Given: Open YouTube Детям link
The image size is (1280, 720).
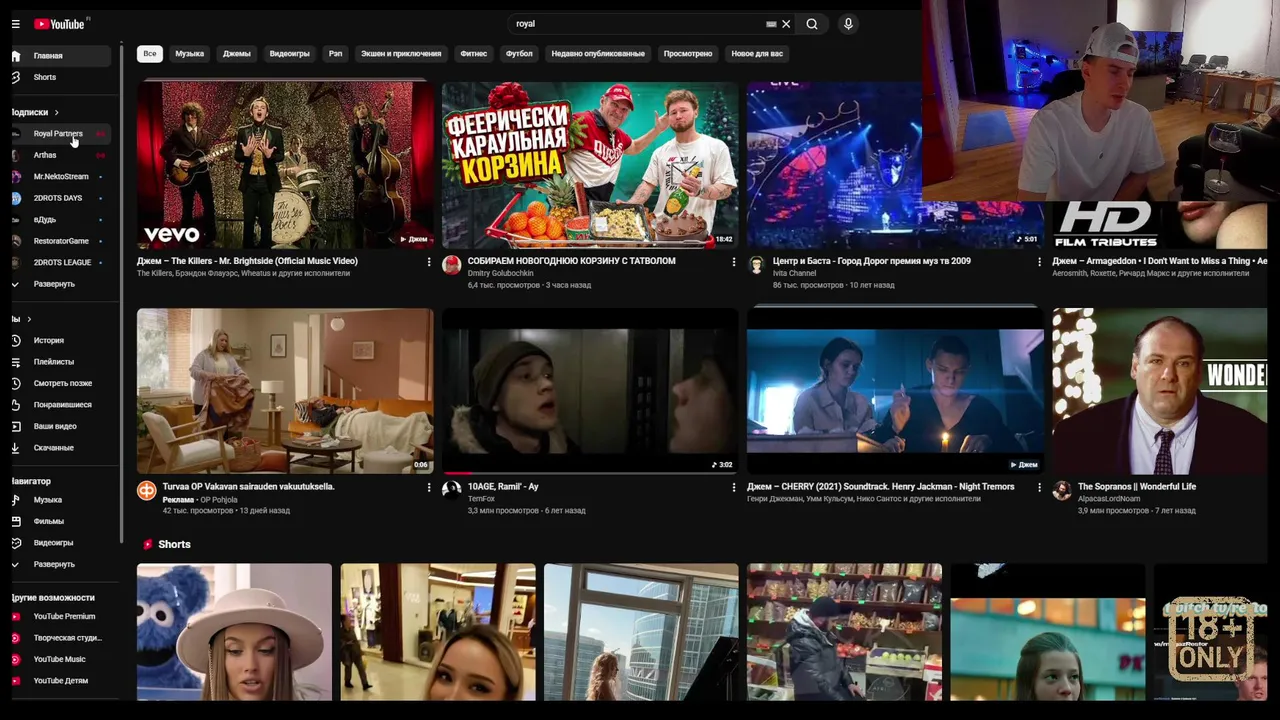Looking at the screenshot, I should (60, 681).
